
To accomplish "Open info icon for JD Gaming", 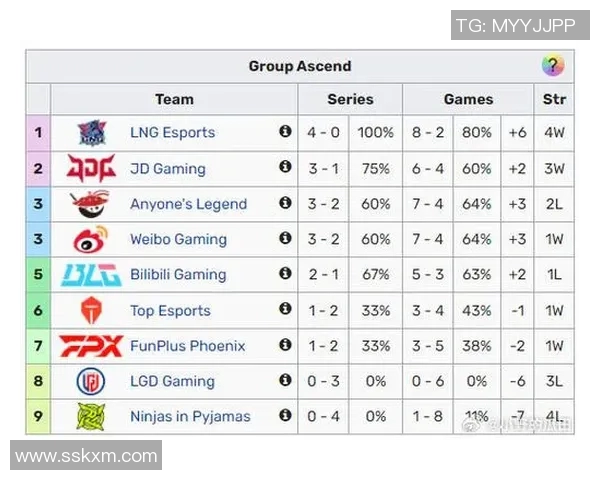I will coord(285,168).
